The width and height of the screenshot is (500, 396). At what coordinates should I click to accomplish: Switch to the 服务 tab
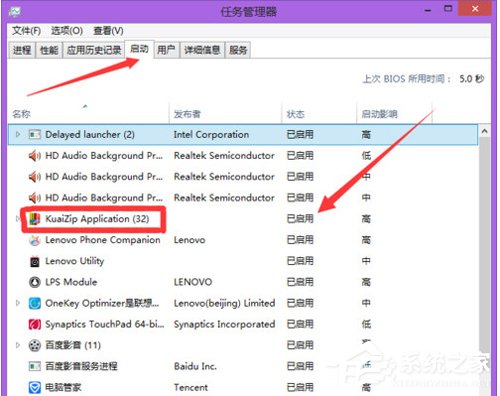point(238,50)
